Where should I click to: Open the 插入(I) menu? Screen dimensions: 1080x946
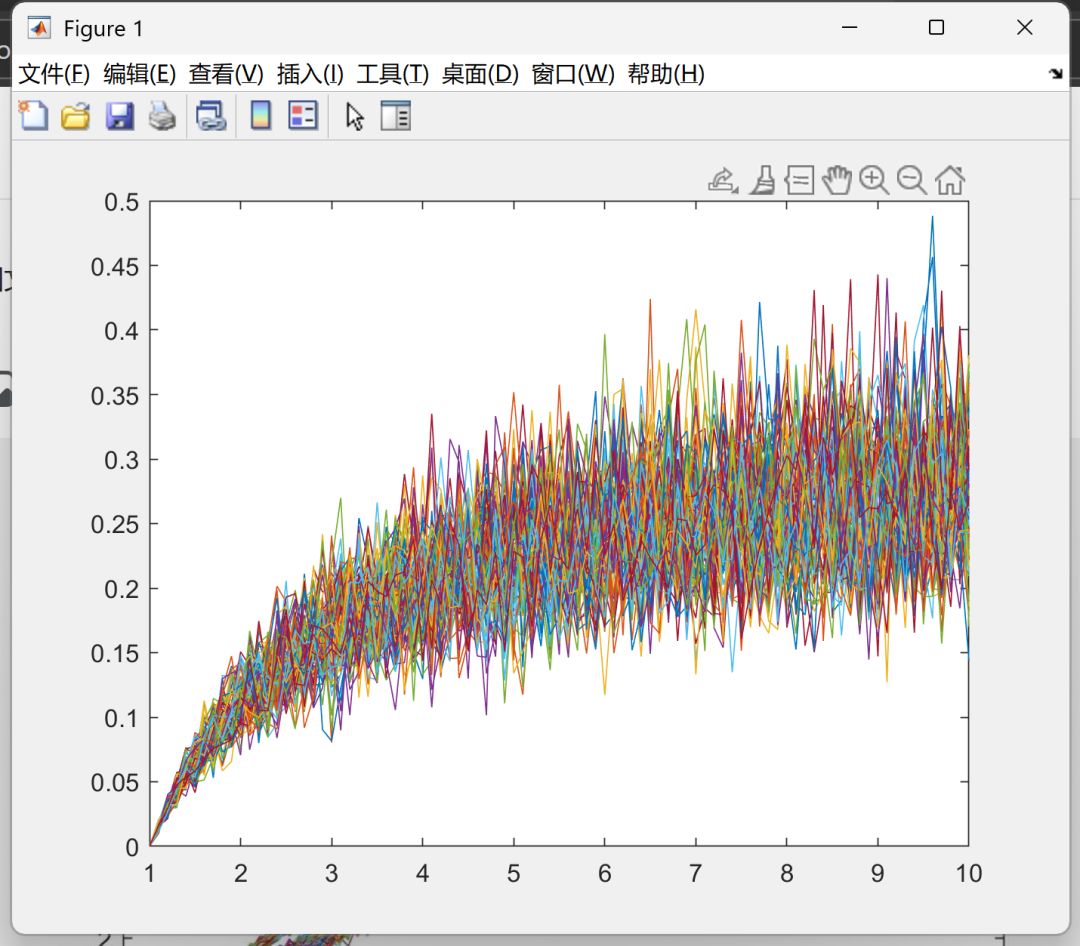click(310, 74)
